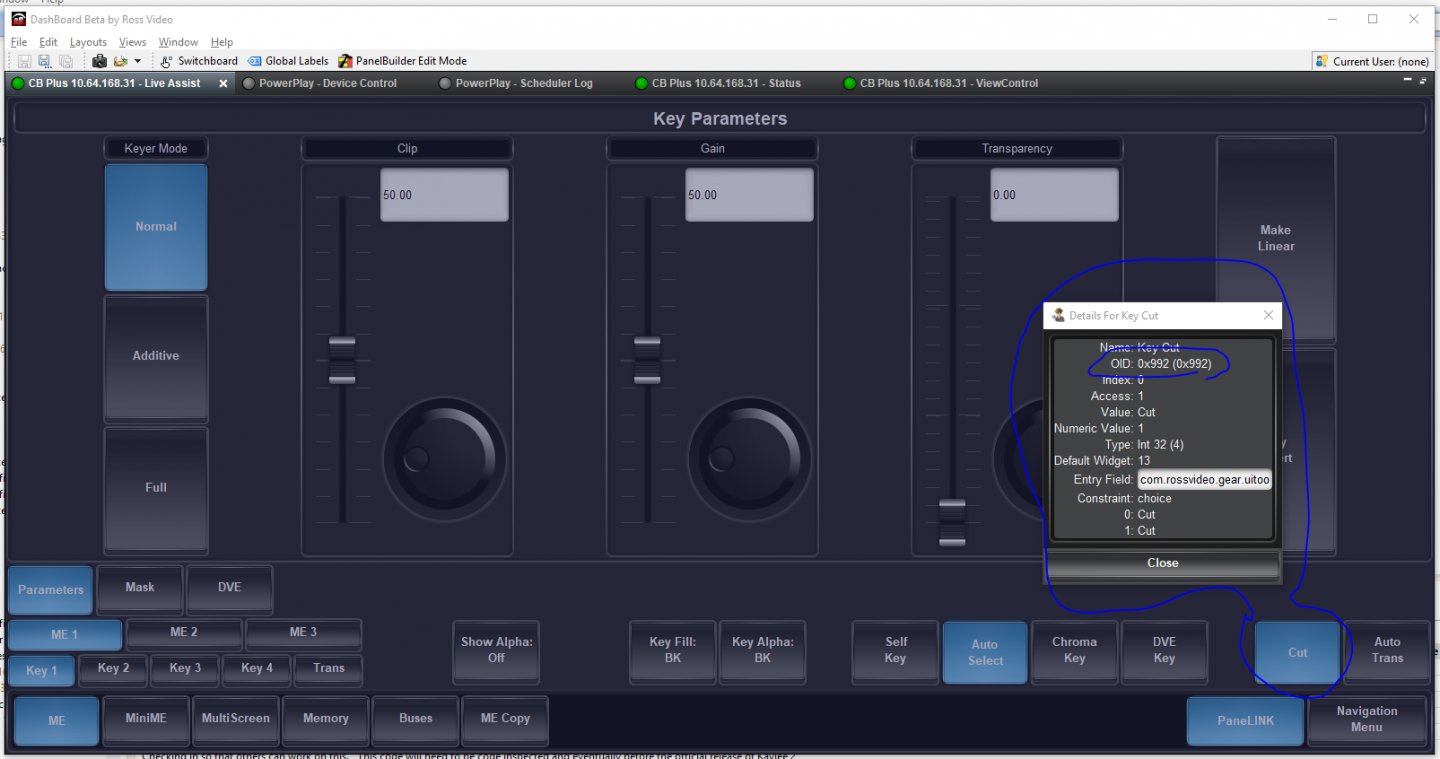Click the greyed-out Save icon in toolbar
Image resolution: width=1440 pixels, height=759 pixels.
click(24, 61)
